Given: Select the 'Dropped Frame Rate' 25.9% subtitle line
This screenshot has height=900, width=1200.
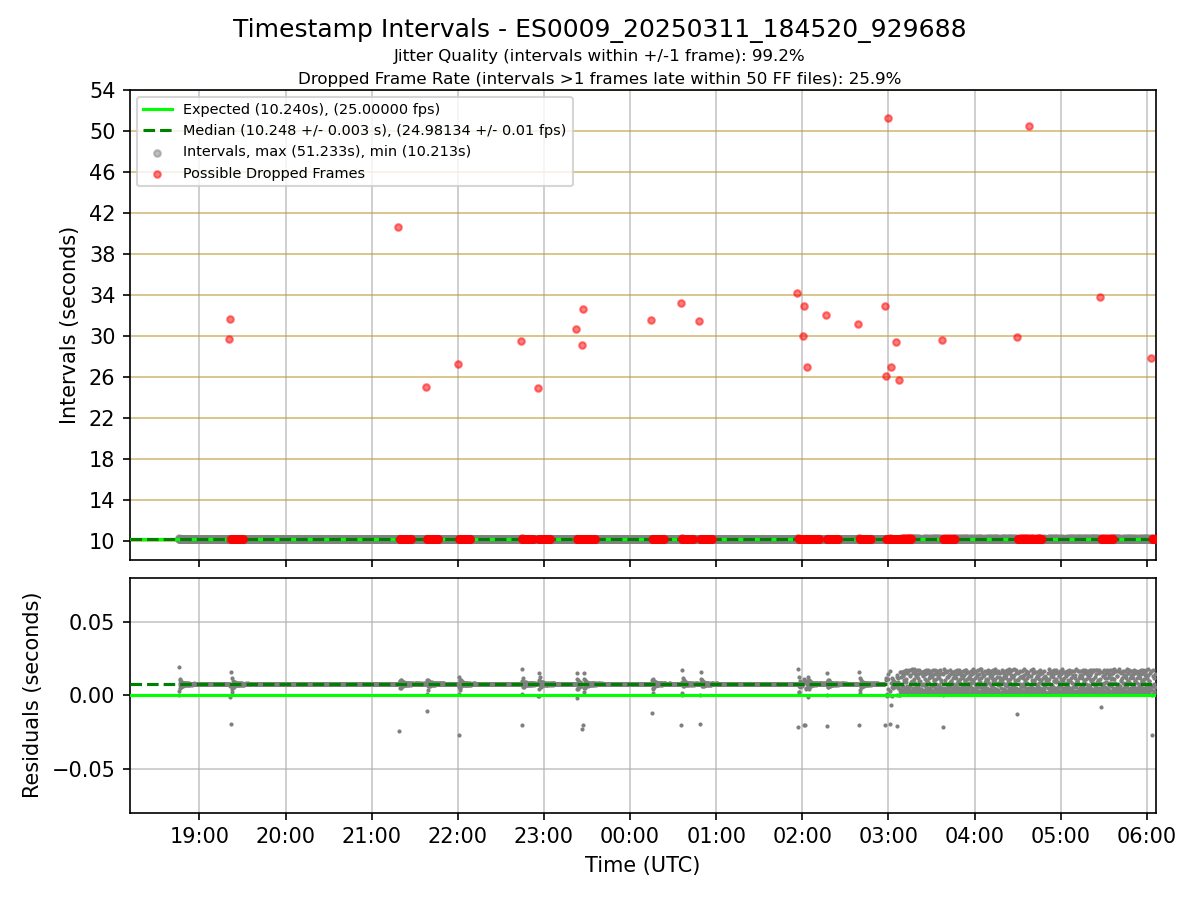Looking at the screenshot, I should pyautogui.click(x=599, y=78).
